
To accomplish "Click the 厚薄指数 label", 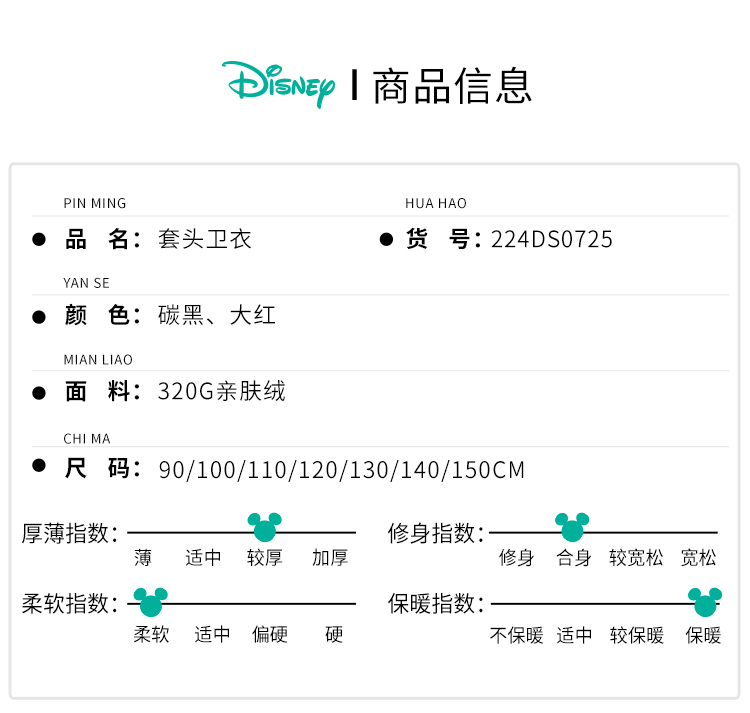I will (x=70, y=533).
